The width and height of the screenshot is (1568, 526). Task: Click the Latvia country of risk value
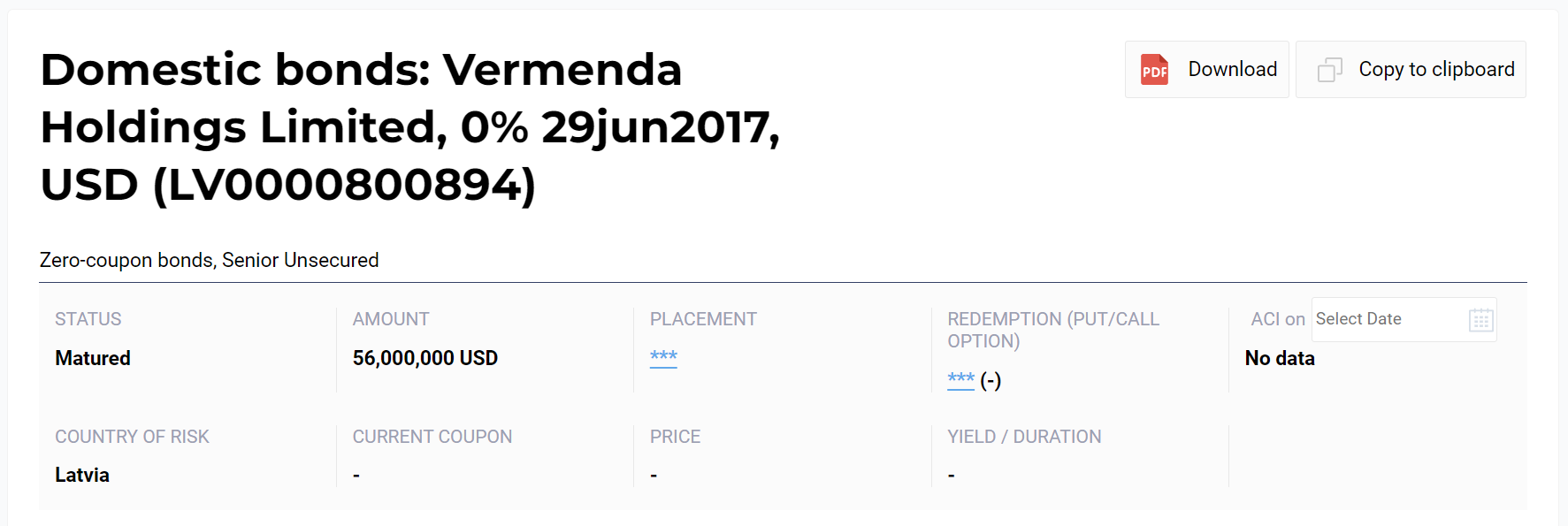[x=81, y=475]
